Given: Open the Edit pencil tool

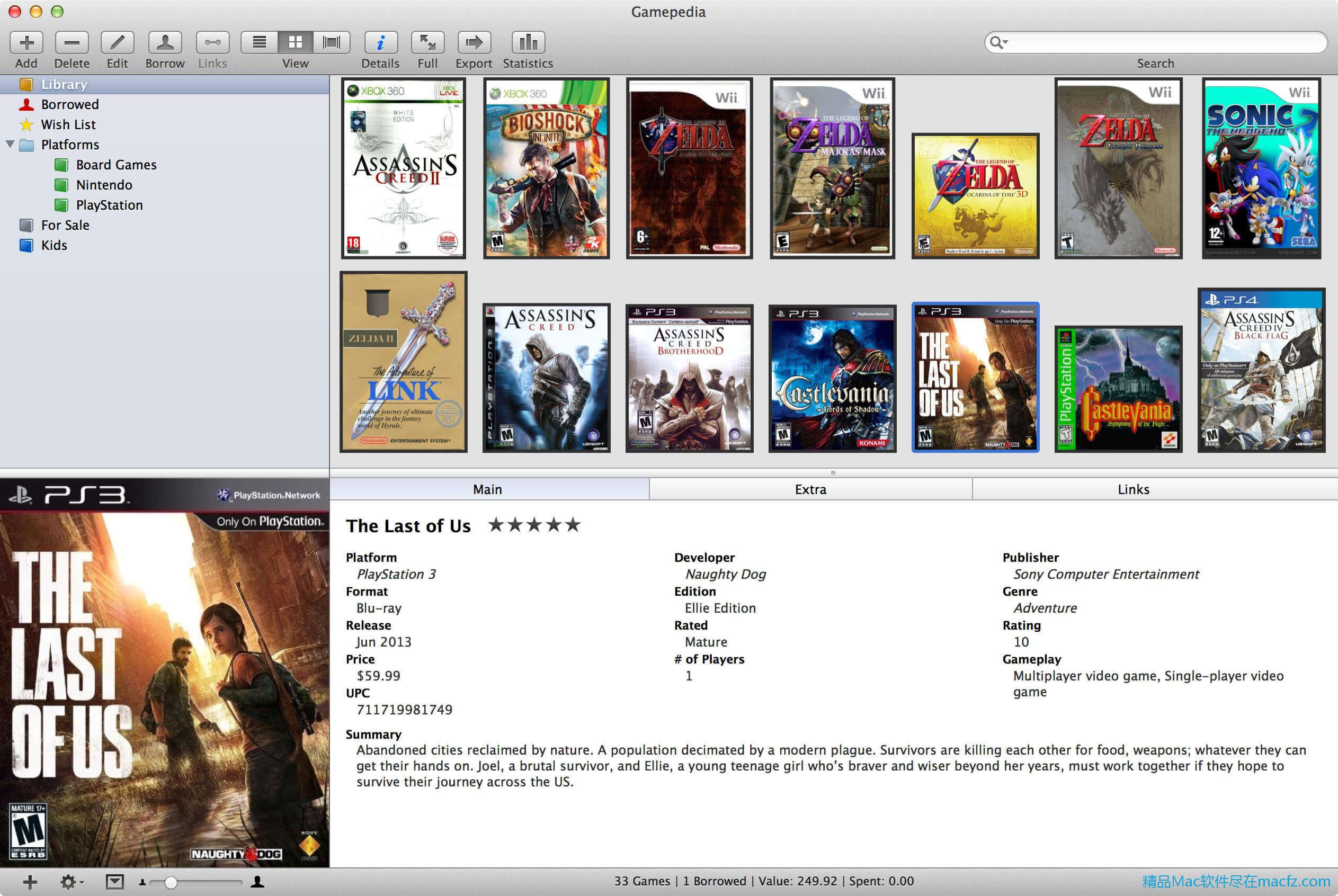Looking at the screenshot, I should 117,42.
